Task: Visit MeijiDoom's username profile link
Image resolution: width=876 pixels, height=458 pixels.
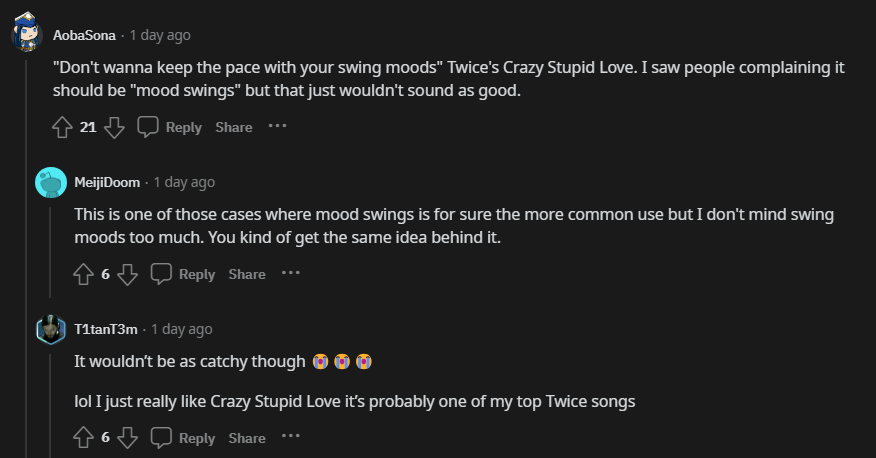Action: pos(107,182)
